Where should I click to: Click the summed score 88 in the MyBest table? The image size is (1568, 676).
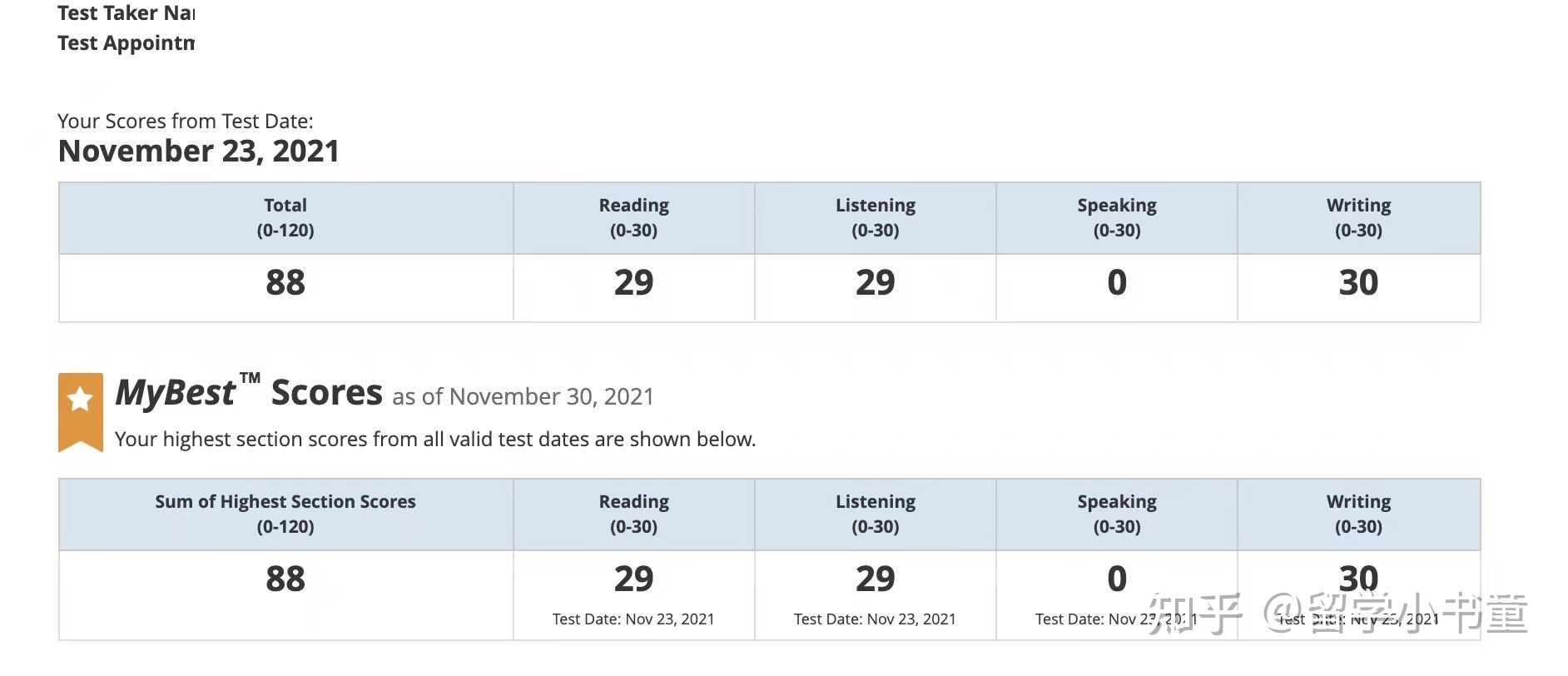(x=285, y=579)
